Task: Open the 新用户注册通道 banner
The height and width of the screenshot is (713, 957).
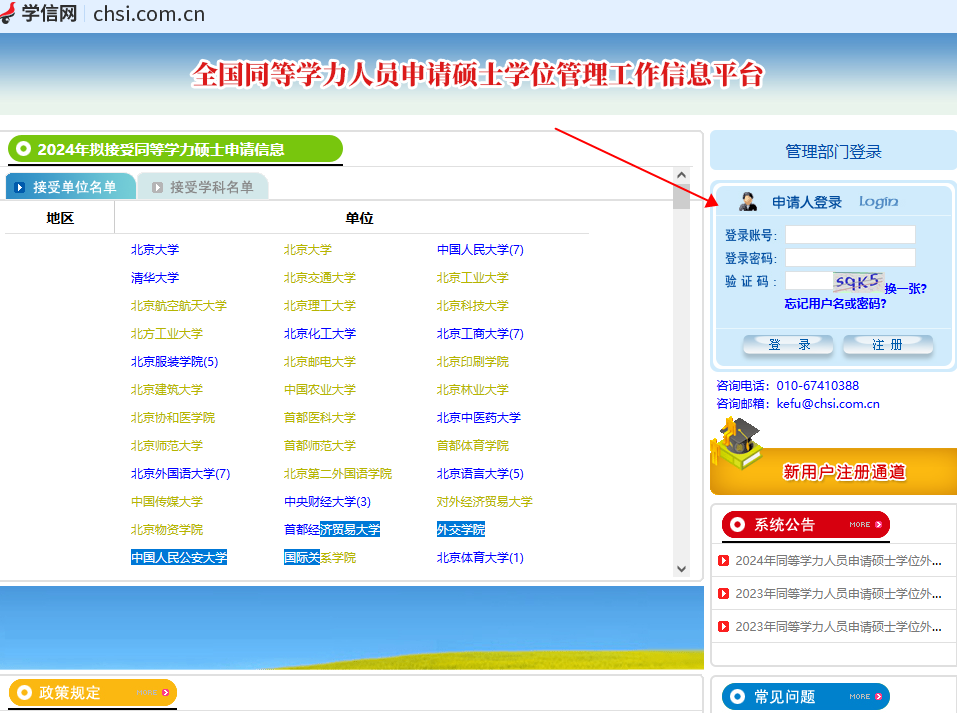Action: 834,471
